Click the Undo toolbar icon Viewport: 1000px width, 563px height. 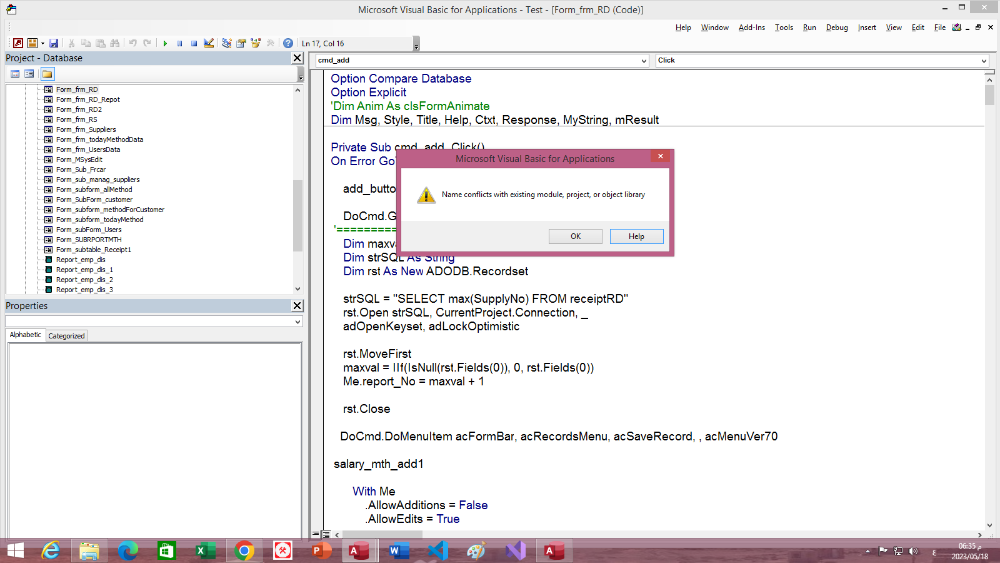click(x=133, y=43)
